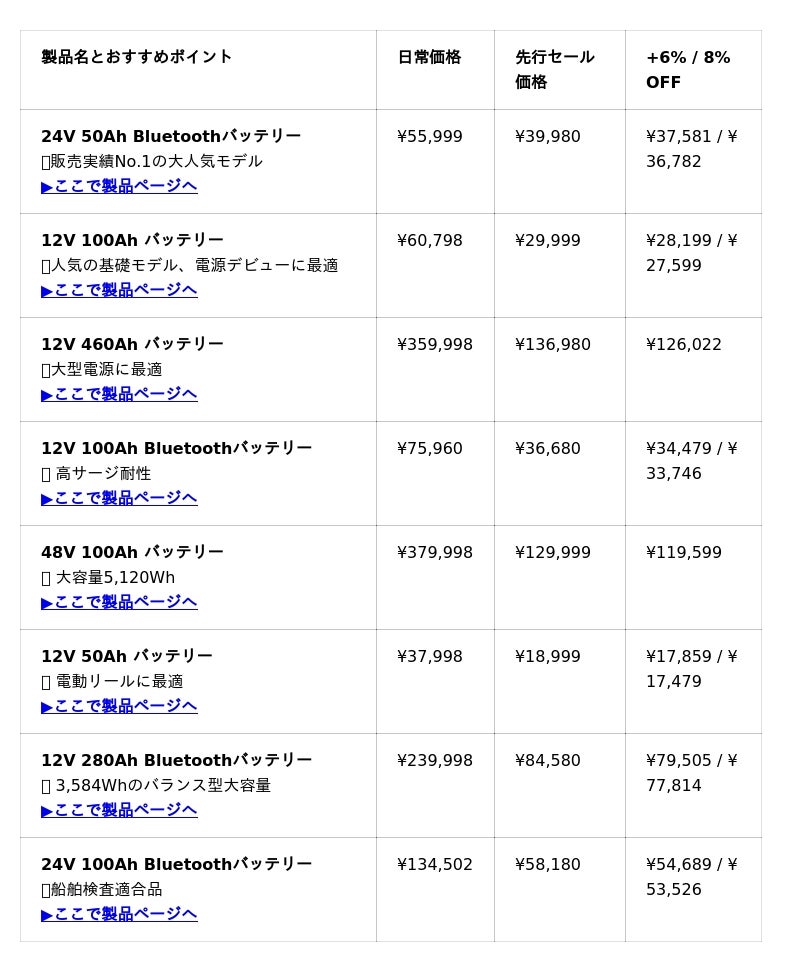
Task: Open the 48V 100Ah battery product page link
Action: coord(119,602)
